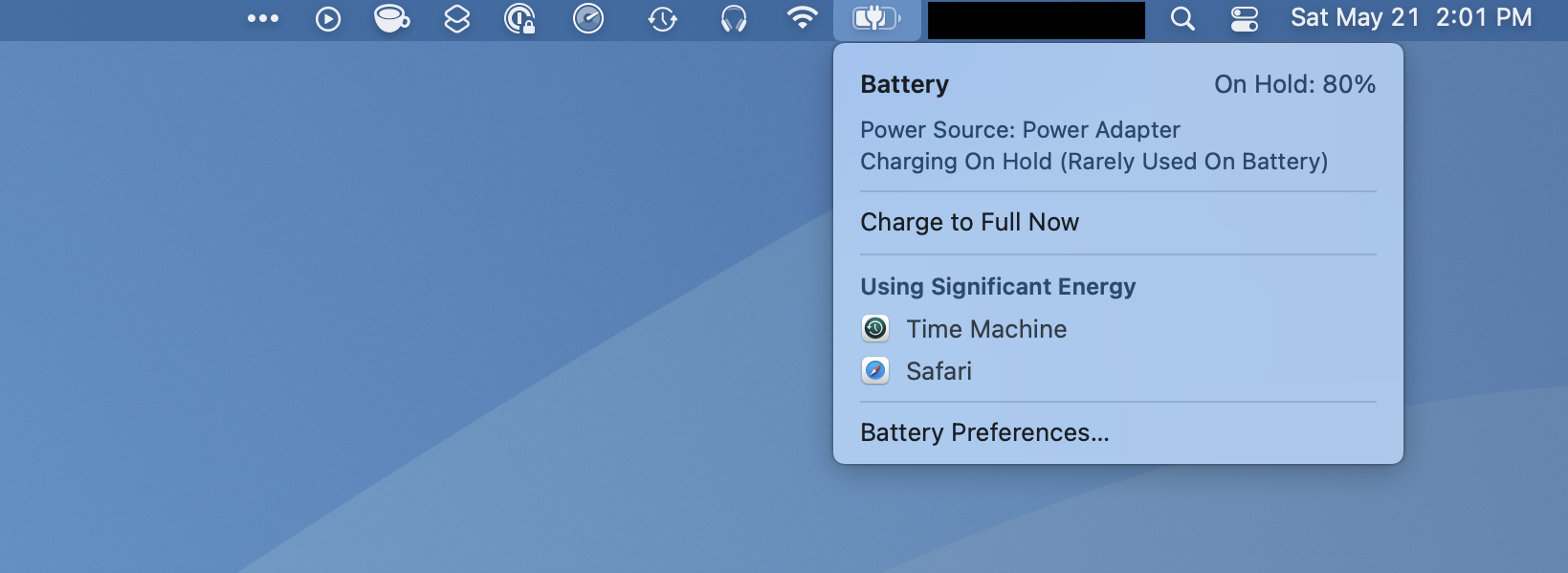1568x573 pixels.
Task: Open the Time Machine menu bar icon
Action: click(662, 19)
